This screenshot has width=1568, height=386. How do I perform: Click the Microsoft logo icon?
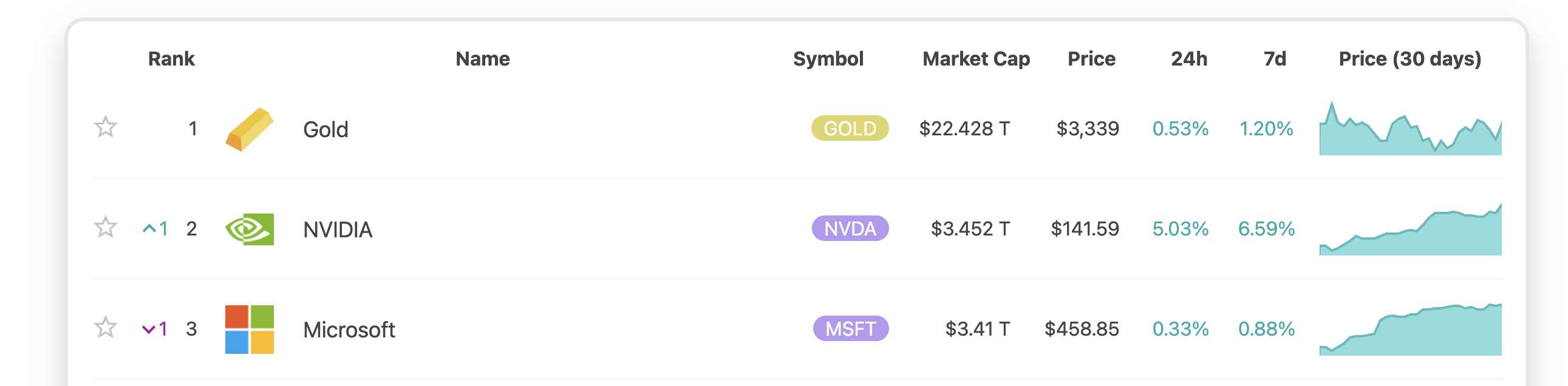(250, 330)
